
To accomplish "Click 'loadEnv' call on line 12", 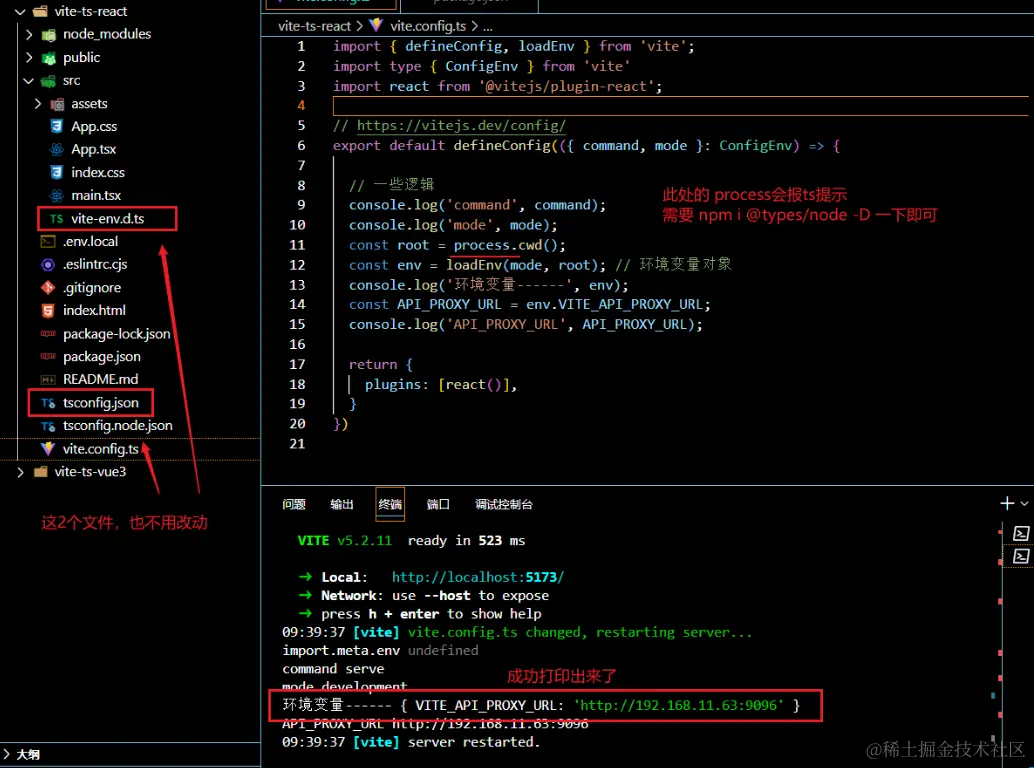I will pos(473,265).
